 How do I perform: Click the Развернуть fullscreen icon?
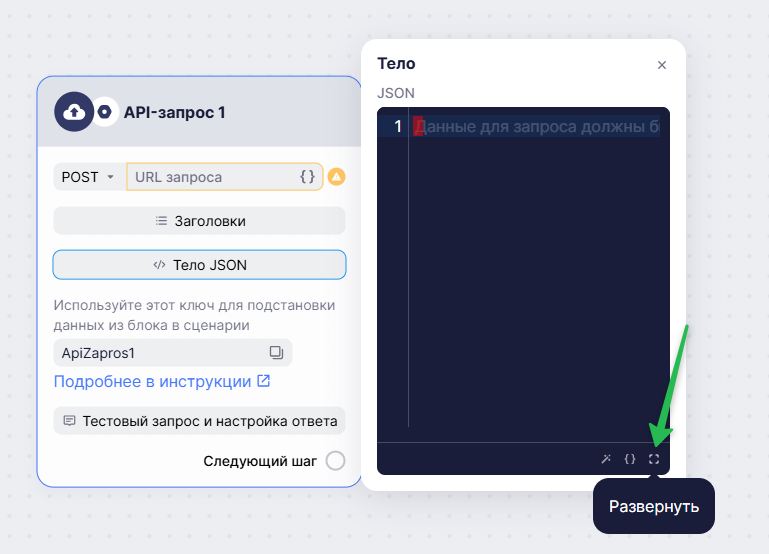(x=654, y=459)
